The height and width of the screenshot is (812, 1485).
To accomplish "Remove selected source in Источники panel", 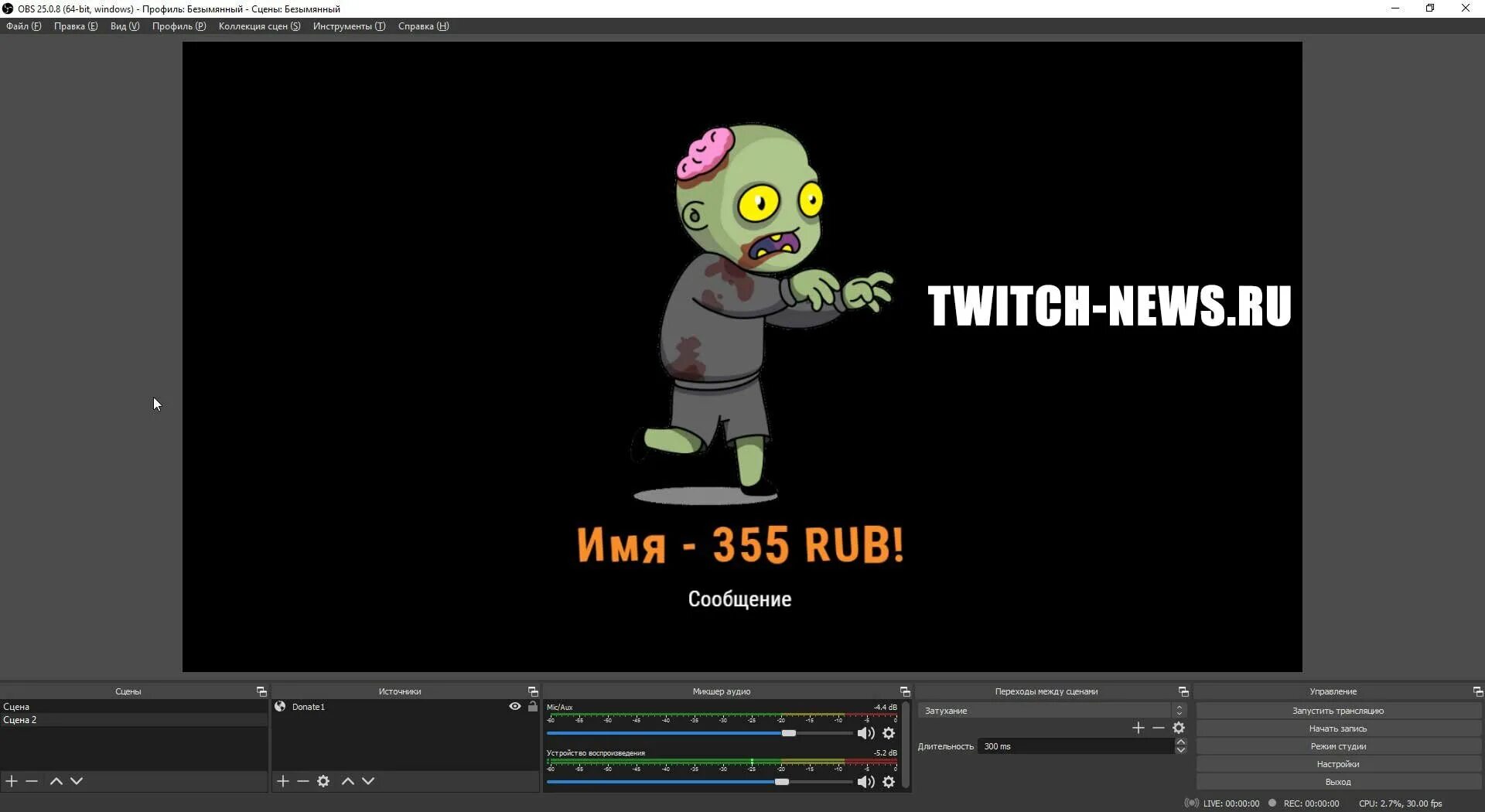I will click(x=303, y=781).
